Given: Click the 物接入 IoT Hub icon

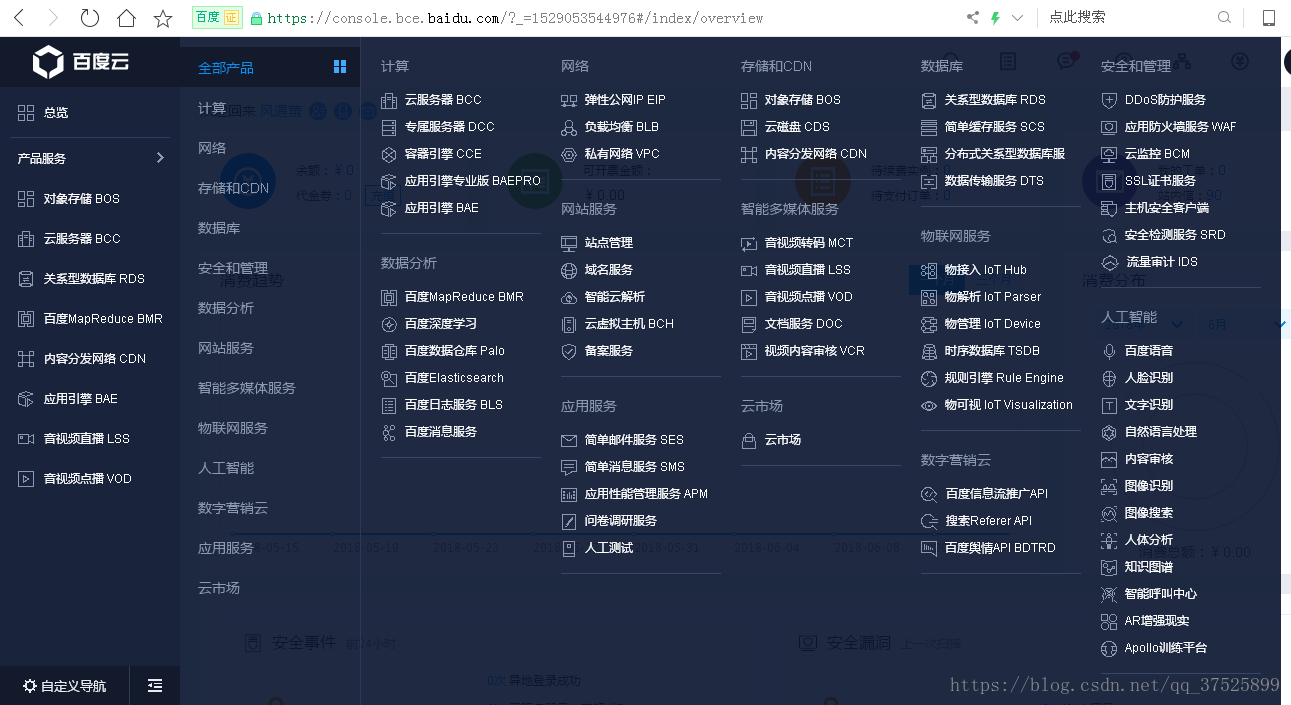Looking at the screenshot, I should click(x=929, y=270).
